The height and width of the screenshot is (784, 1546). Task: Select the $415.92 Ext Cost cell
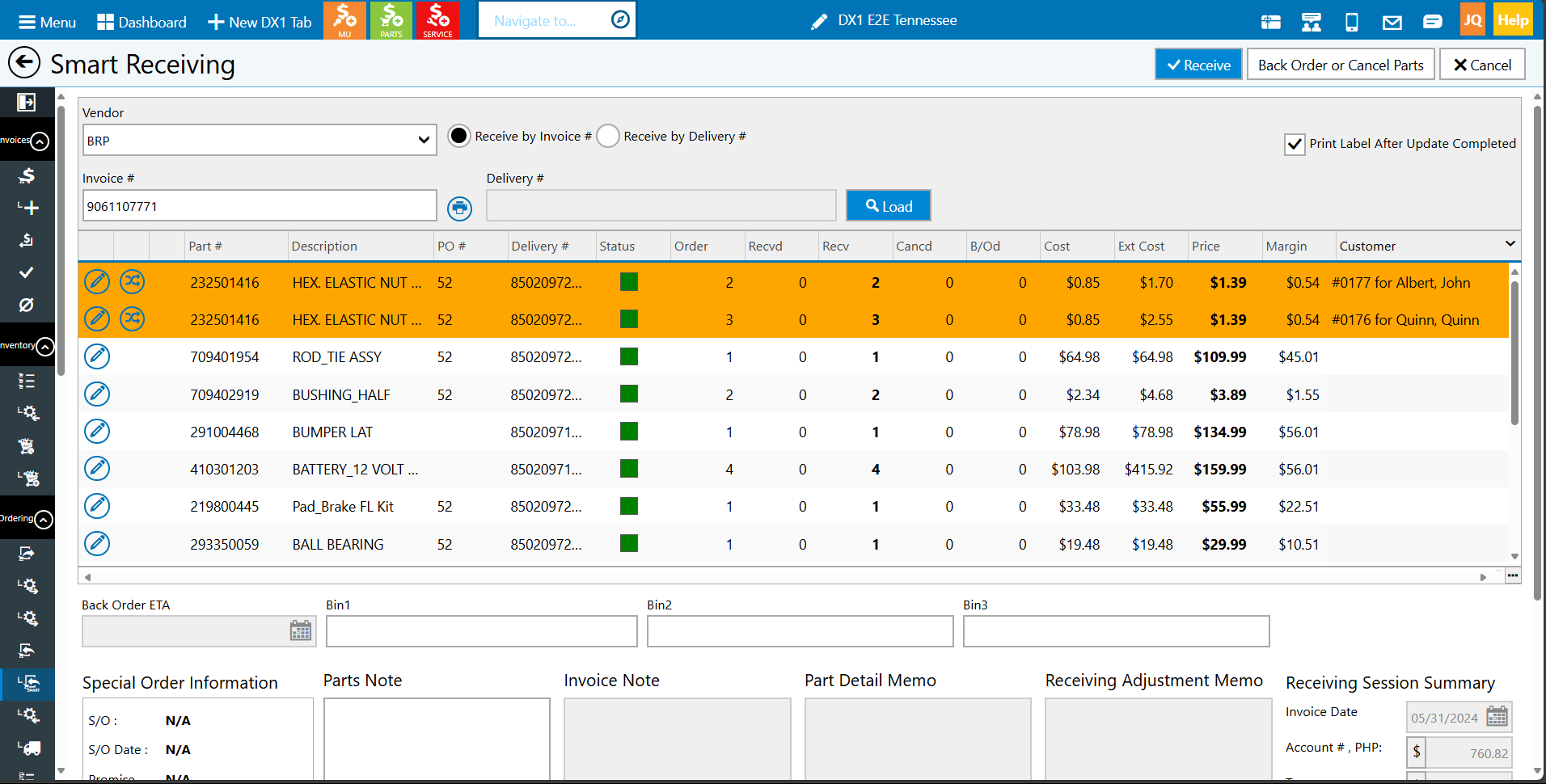[x=1148, y=469]
